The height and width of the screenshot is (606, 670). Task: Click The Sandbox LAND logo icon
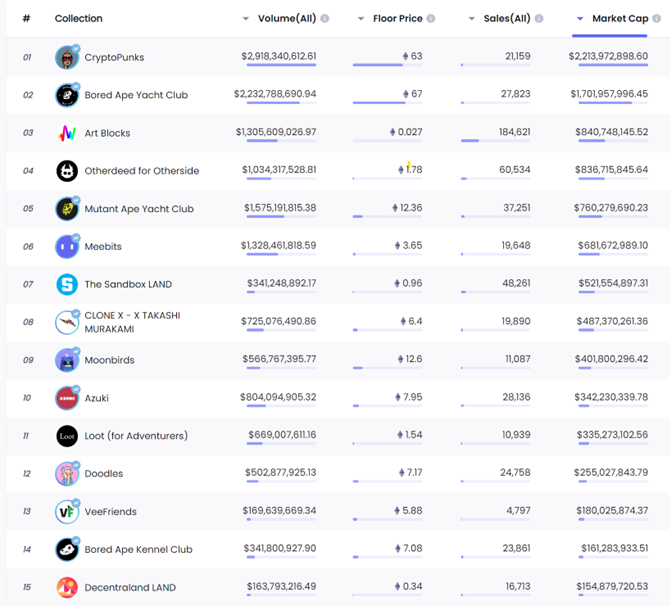click(67, 284)
